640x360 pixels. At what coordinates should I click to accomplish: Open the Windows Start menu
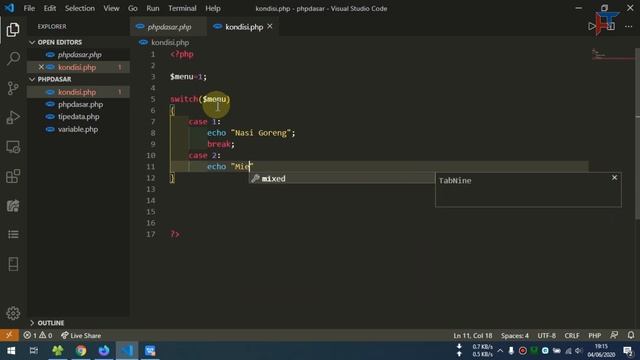11,351
